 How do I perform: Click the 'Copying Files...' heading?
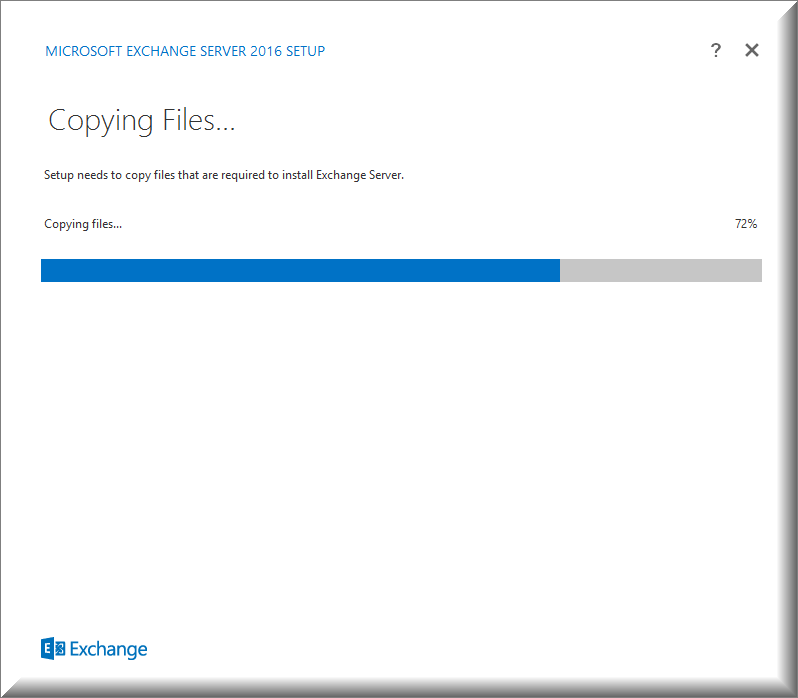pos(141,121)
